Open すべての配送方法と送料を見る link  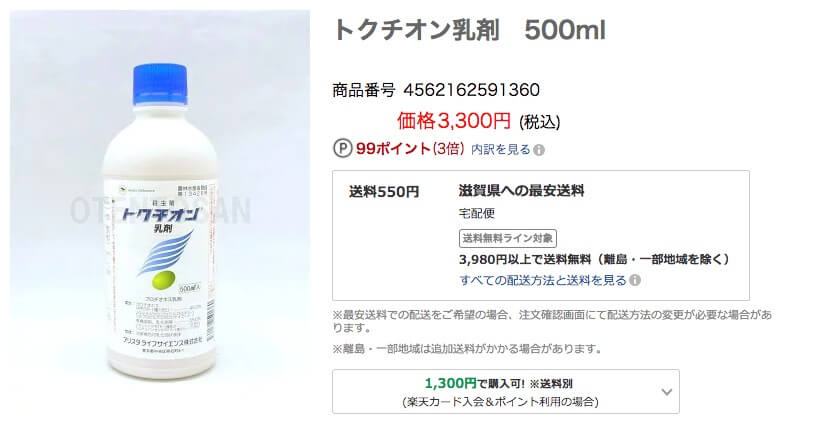[x=543, y=280]
